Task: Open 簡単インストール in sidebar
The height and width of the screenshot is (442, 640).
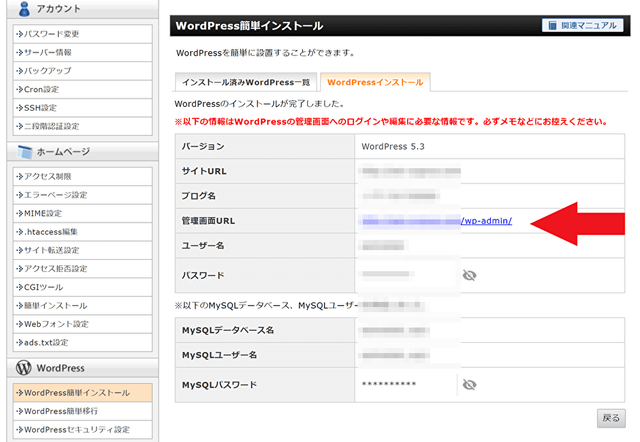Action: (83, 305)
